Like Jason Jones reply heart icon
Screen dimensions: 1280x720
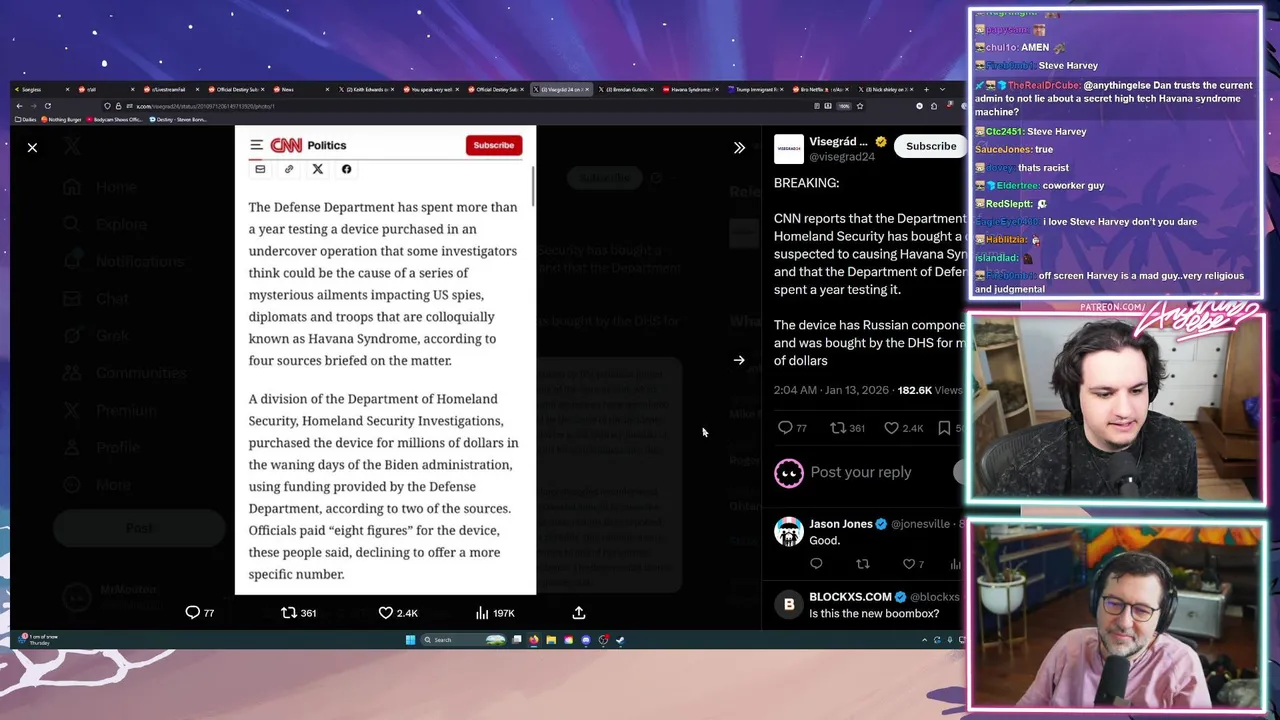pos(908,564)
